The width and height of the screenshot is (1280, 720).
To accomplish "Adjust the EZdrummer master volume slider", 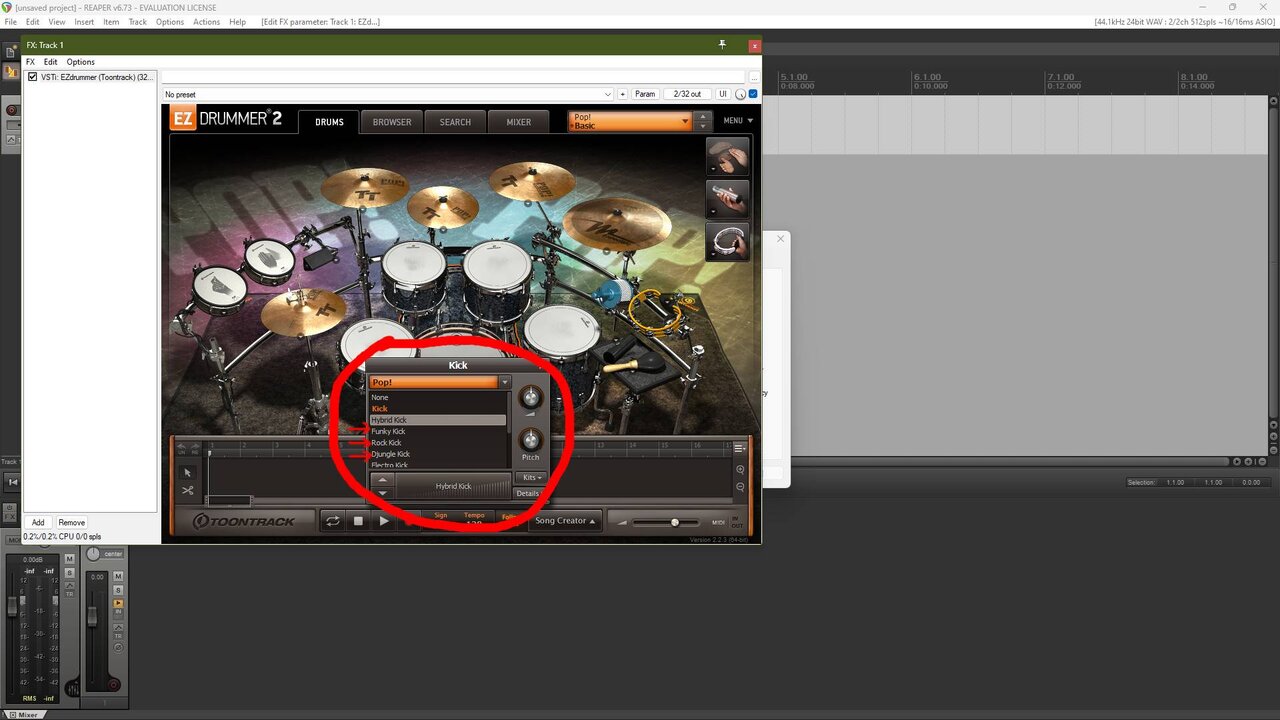I will pyautogui.click(x=665, y=522).
